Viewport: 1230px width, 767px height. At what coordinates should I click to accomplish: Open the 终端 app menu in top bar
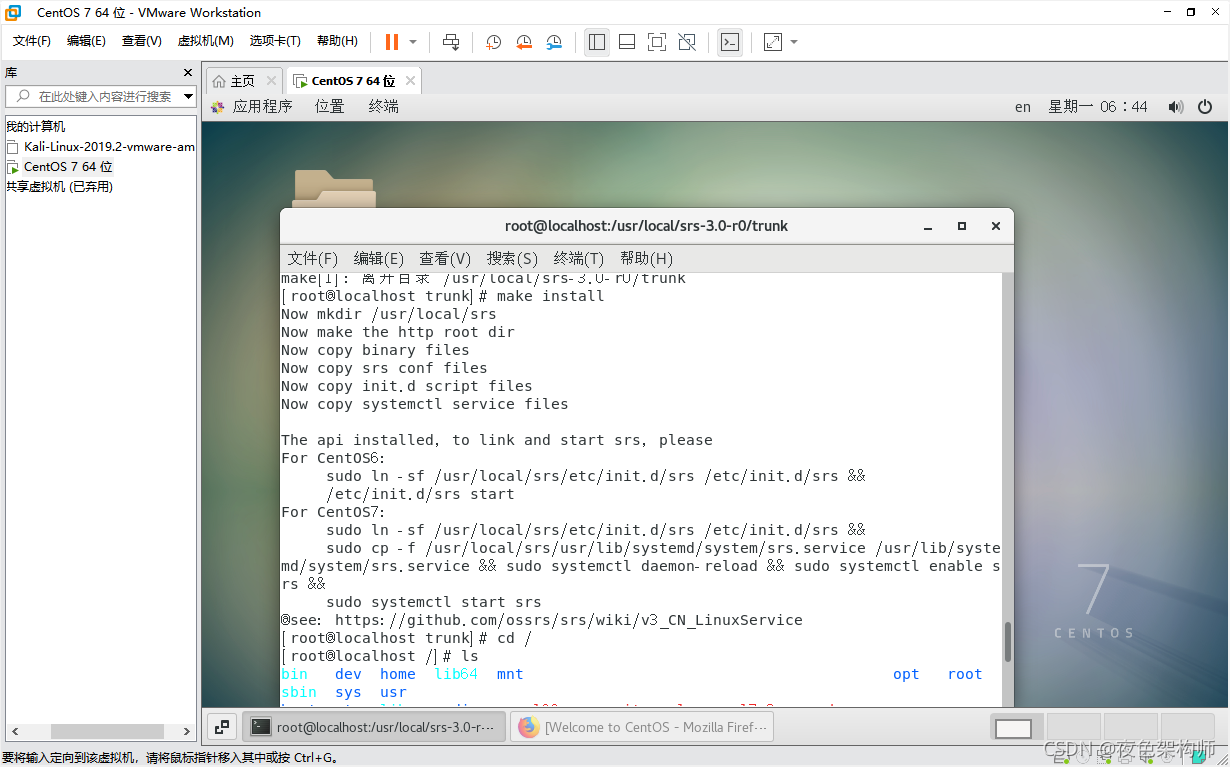pyautogui.click(x=383, y=106)
